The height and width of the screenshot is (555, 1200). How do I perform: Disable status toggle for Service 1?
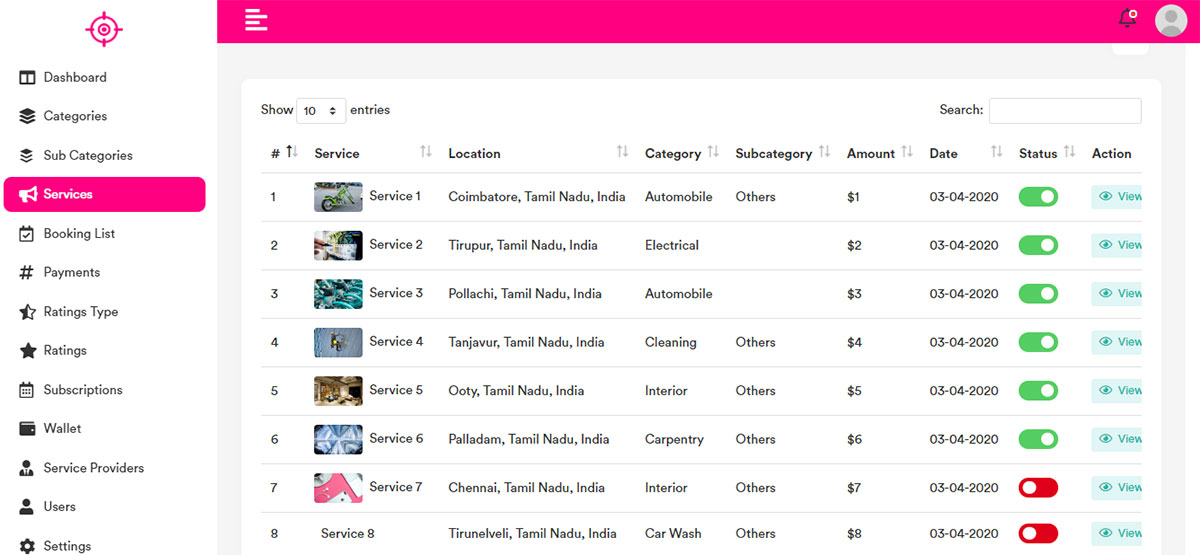1038,197
